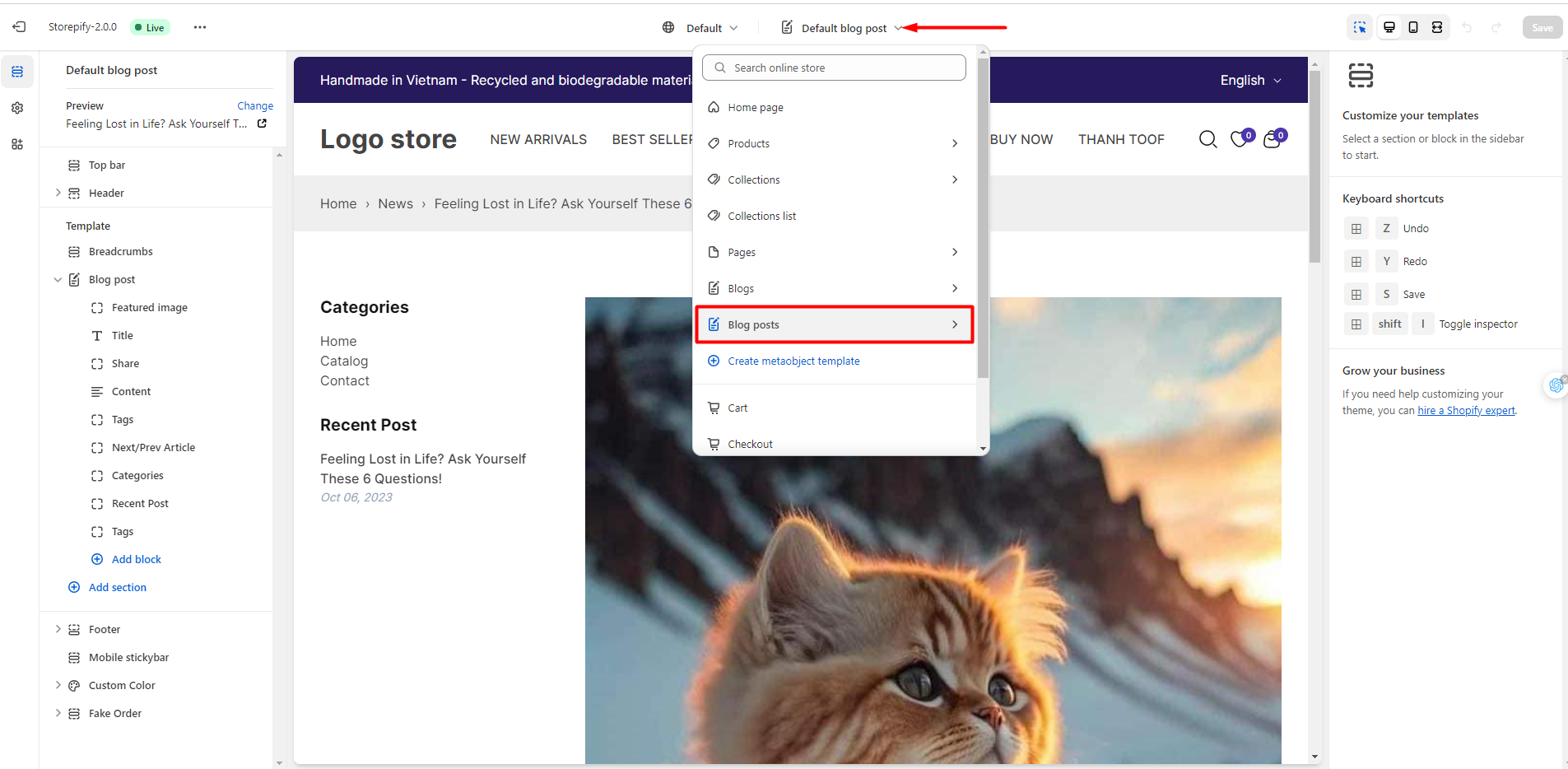Click the Blog post section icon
Viewport: 1568px width, 769px height.
click(x=74, y=279)
